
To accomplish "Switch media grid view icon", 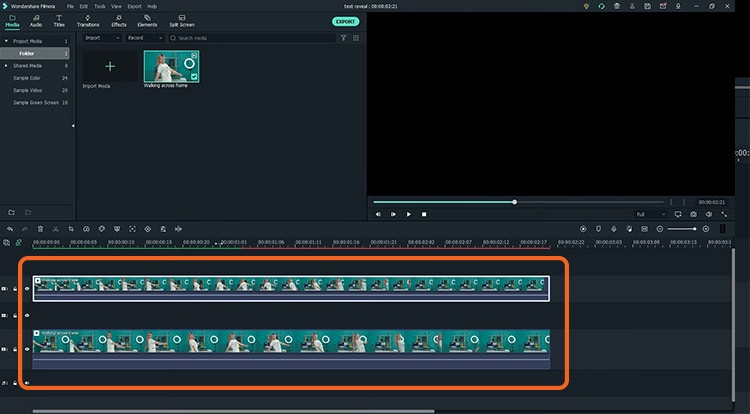I will (x=356, y=38).
